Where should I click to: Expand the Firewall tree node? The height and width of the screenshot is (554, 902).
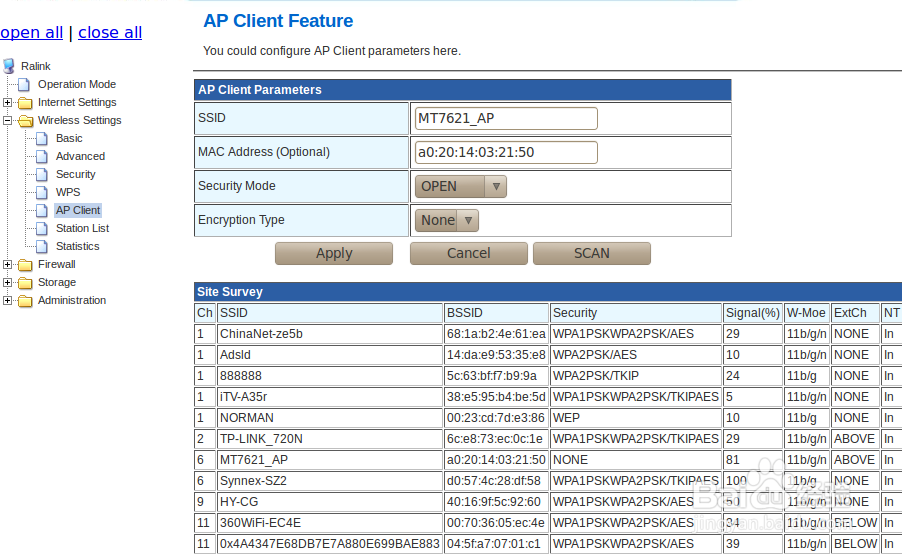(x=7, y=265)
